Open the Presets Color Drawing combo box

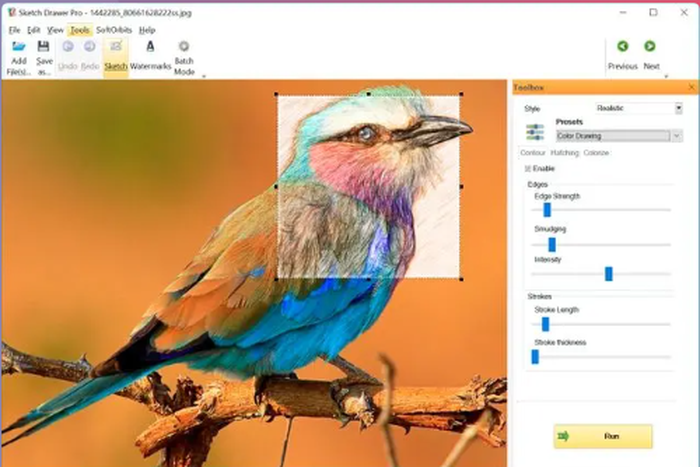point(676,136)
